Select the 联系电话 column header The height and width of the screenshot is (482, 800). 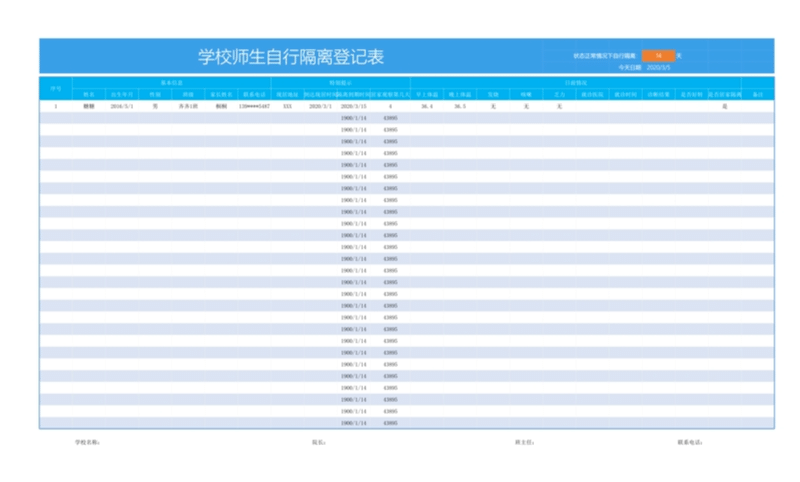point(254,94)
